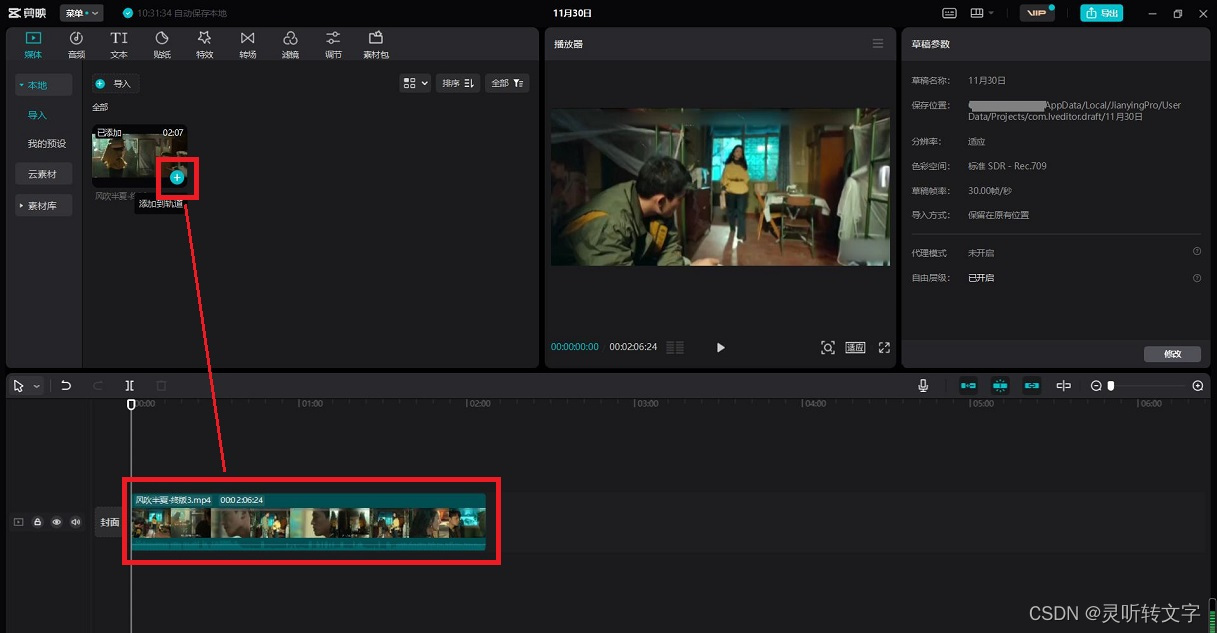Toggle preview axis on timeline
The width and height of the screenshot is (1217, 633).
point(1064,385)
